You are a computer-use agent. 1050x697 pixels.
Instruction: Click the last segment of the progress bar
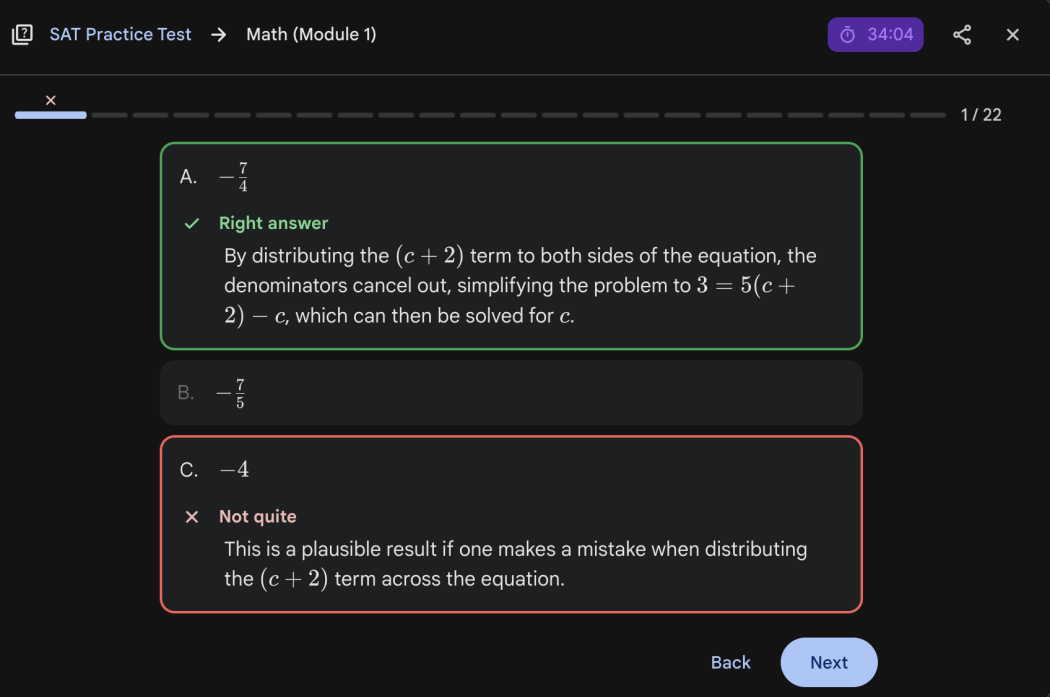click(x=928, y=115)
